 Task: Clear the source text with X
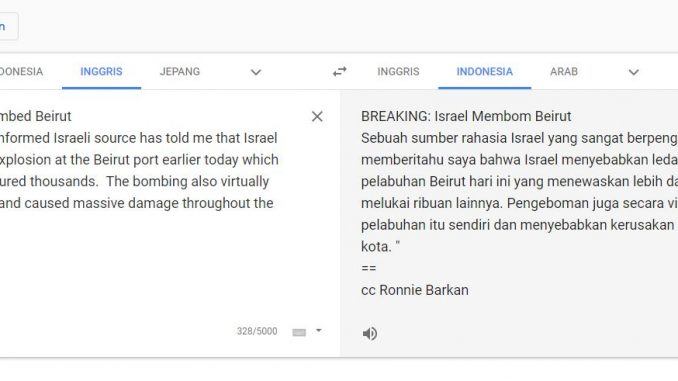317,116
